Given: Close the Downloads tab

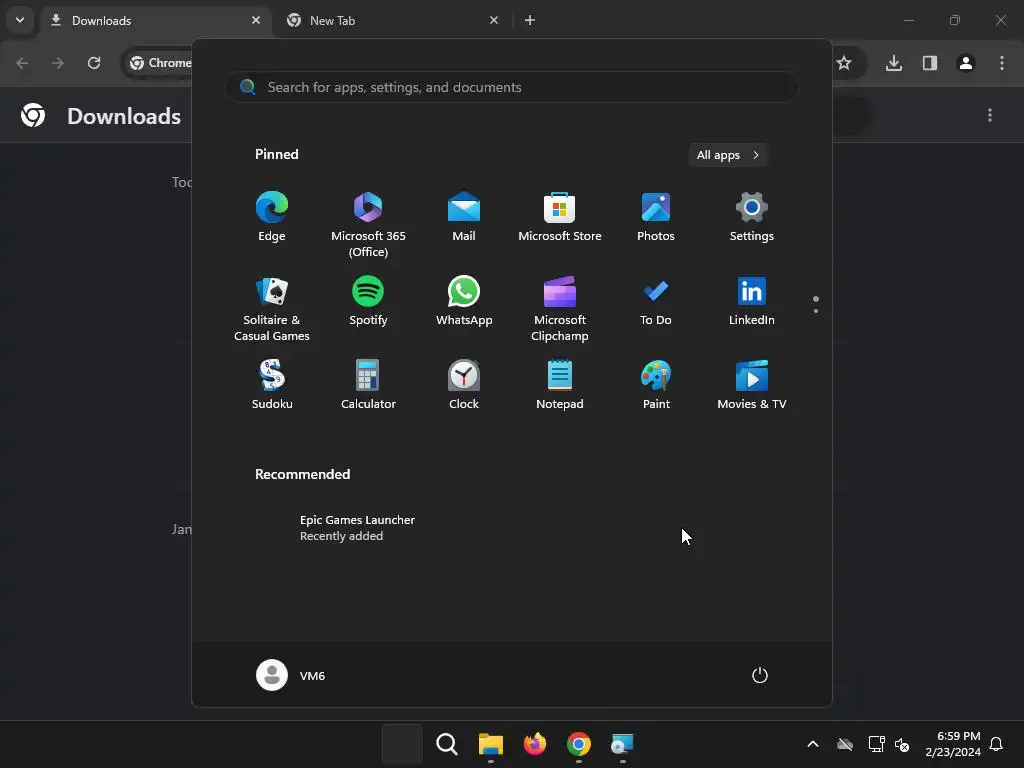Looking at the screenshot, I should [256, 20].
